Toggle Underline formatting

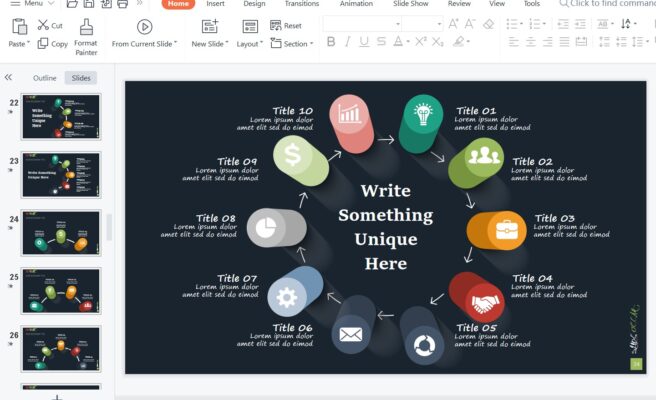[364, 41]
